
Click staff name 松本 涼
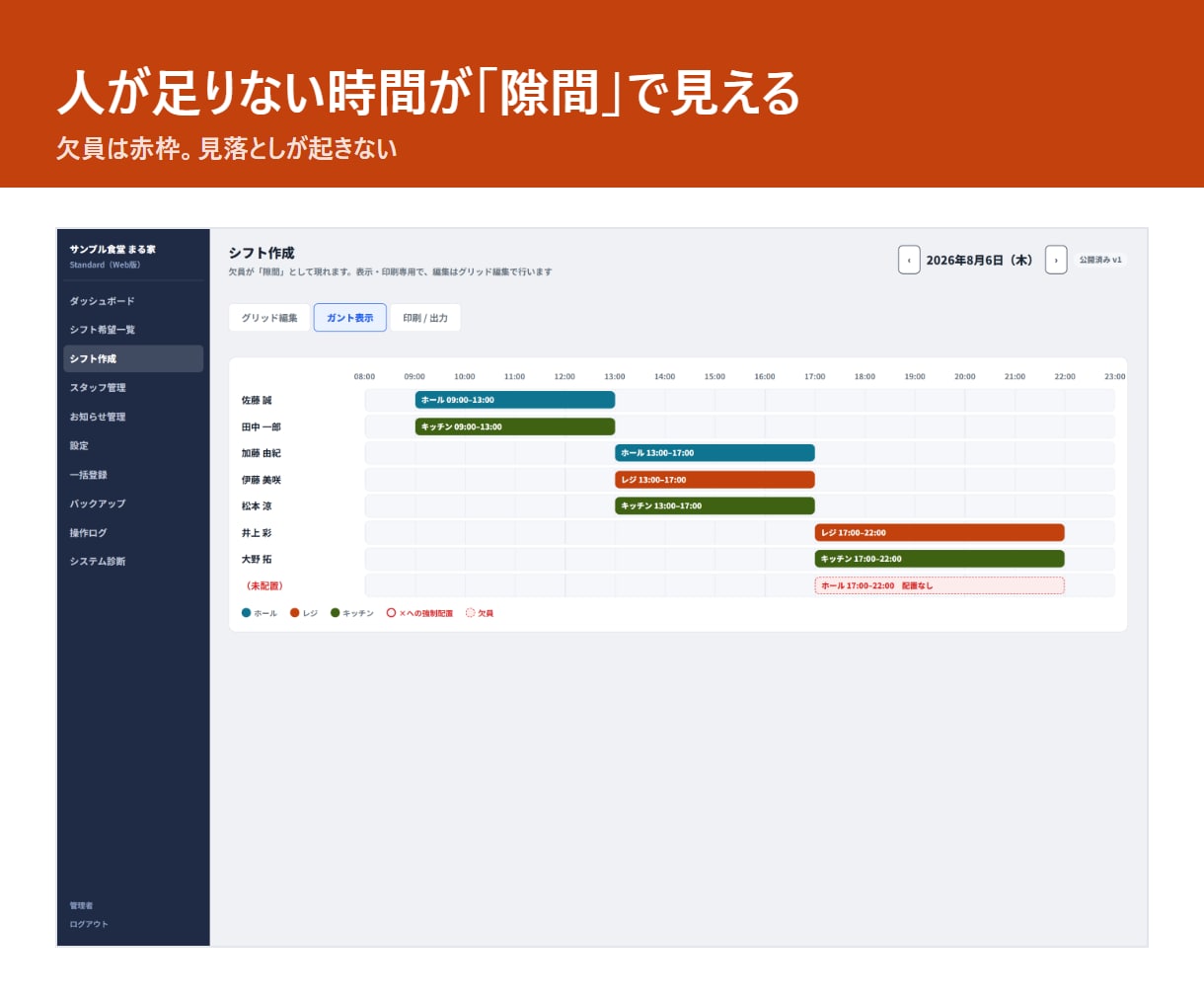[257, 506]
